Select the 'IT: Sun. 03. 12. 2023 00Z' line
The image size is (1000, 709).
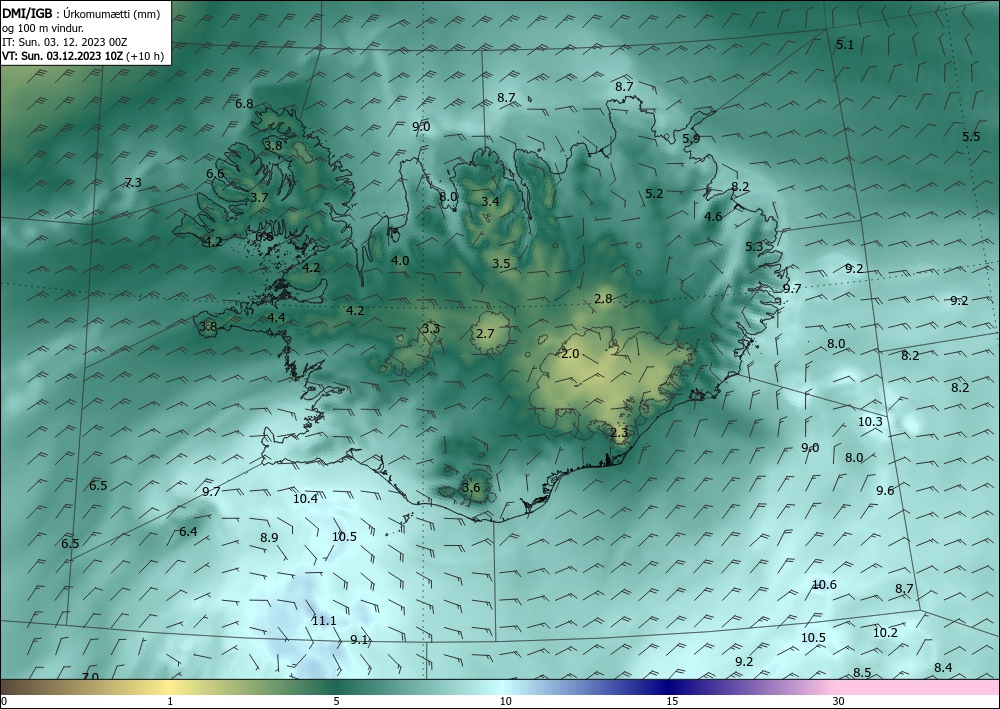click(x=64, y=42)
